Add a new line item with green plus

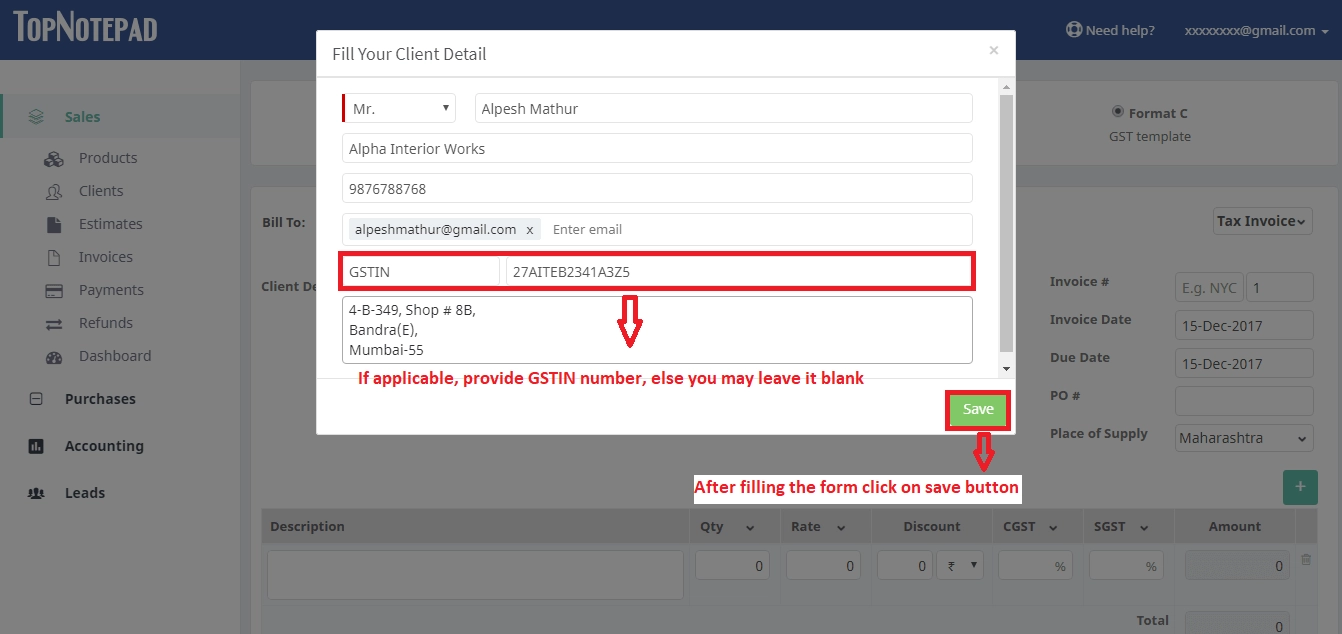pyautogui.click(x=1300, y=487)
